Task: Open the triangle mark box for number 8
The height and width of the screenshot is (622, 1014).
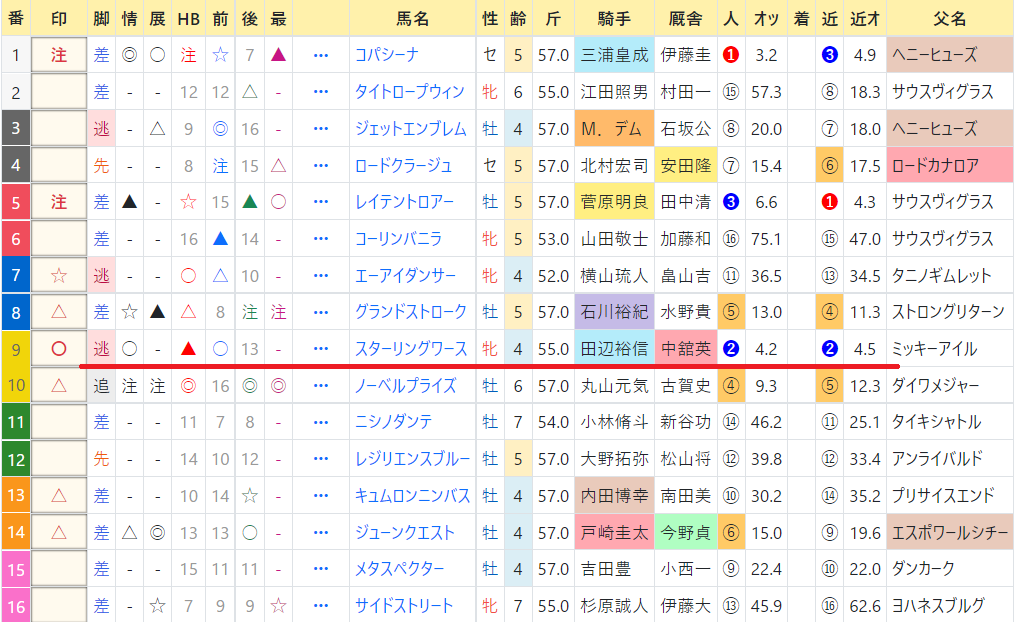Action: 59,312
